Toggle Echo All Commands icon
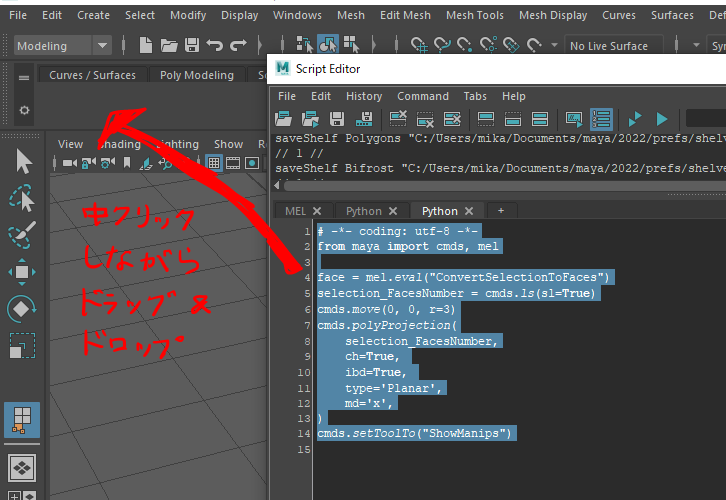 [574, 119]
